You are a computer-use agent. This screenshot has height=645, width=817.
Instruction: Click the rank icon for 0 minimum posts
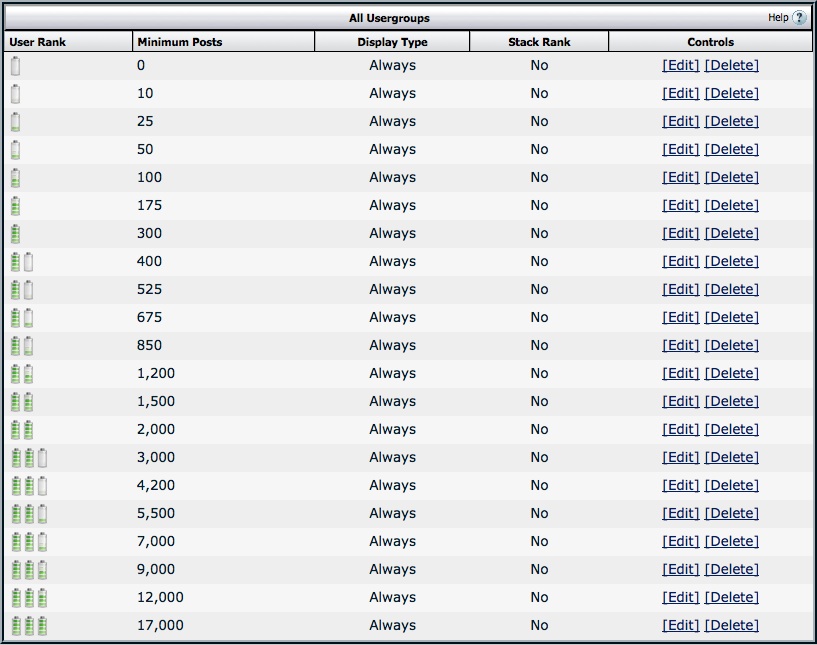15,66
